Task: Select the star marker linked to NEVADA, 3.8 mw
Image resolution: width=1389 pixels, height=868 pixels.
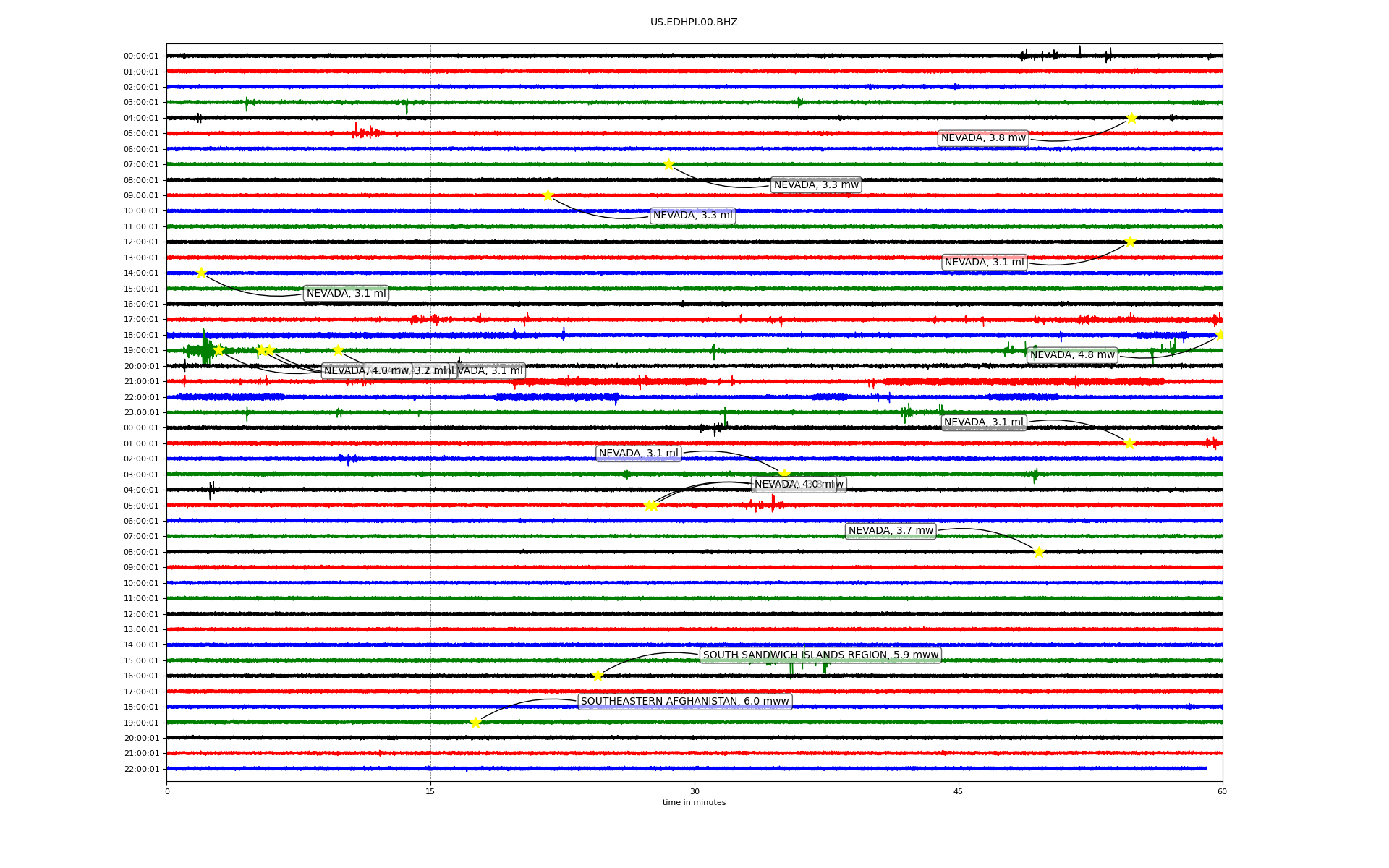Action: point(1131,118)
